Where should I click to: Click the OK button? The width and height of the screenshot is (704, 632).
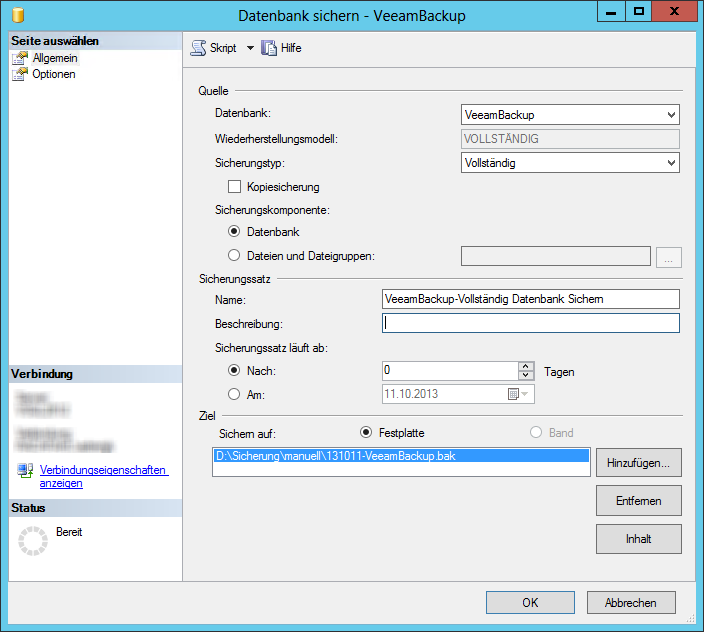click(530, 602)
